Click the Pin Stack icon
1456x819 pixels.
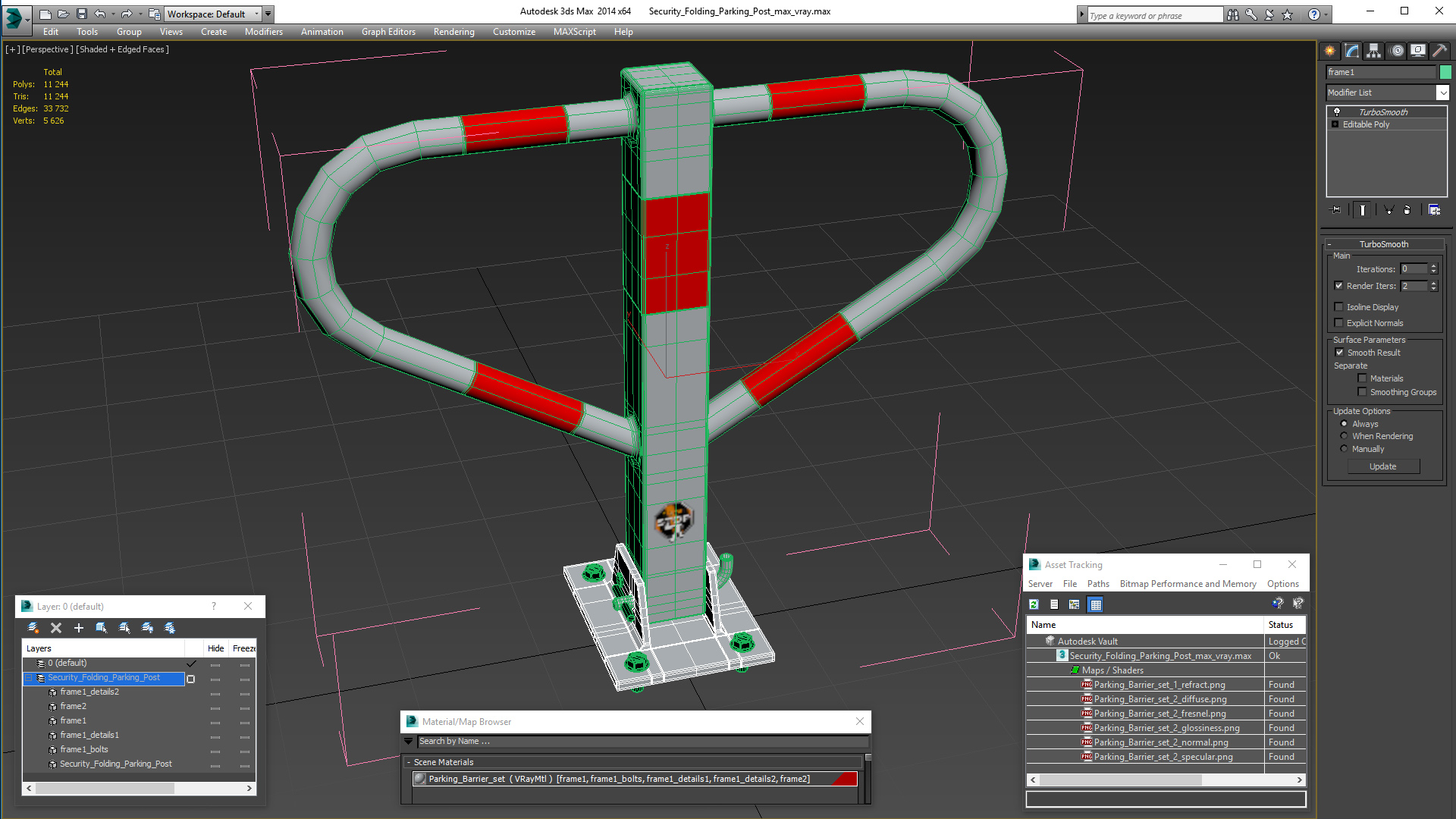tap(1336, 210)
